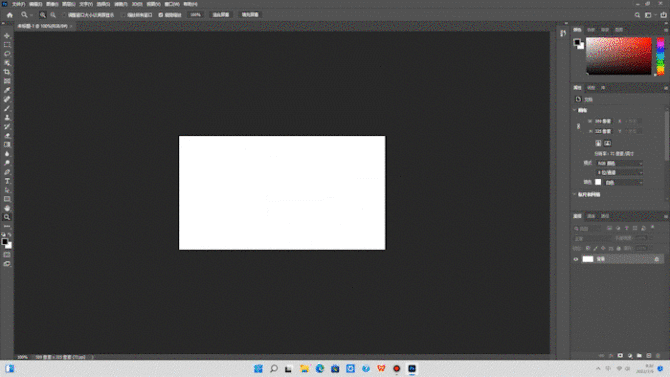Viewport: 670px width, 377px height.
Task: Select the History Brush tool
Action: coord(7,127)
